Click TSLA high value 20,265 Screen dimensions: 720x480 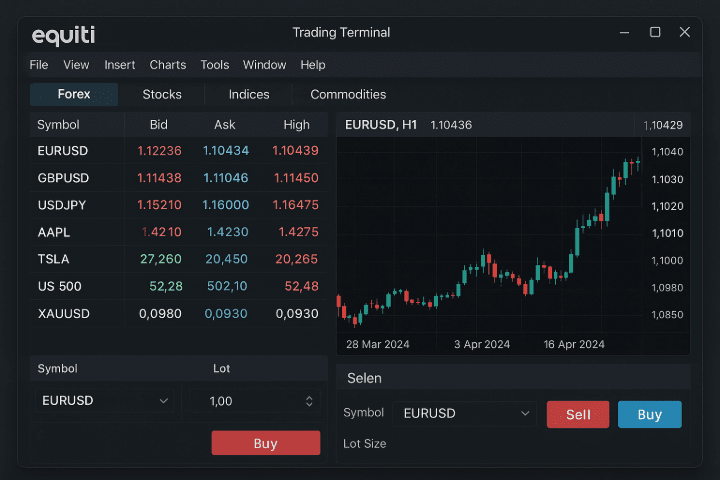pos(297,259)
